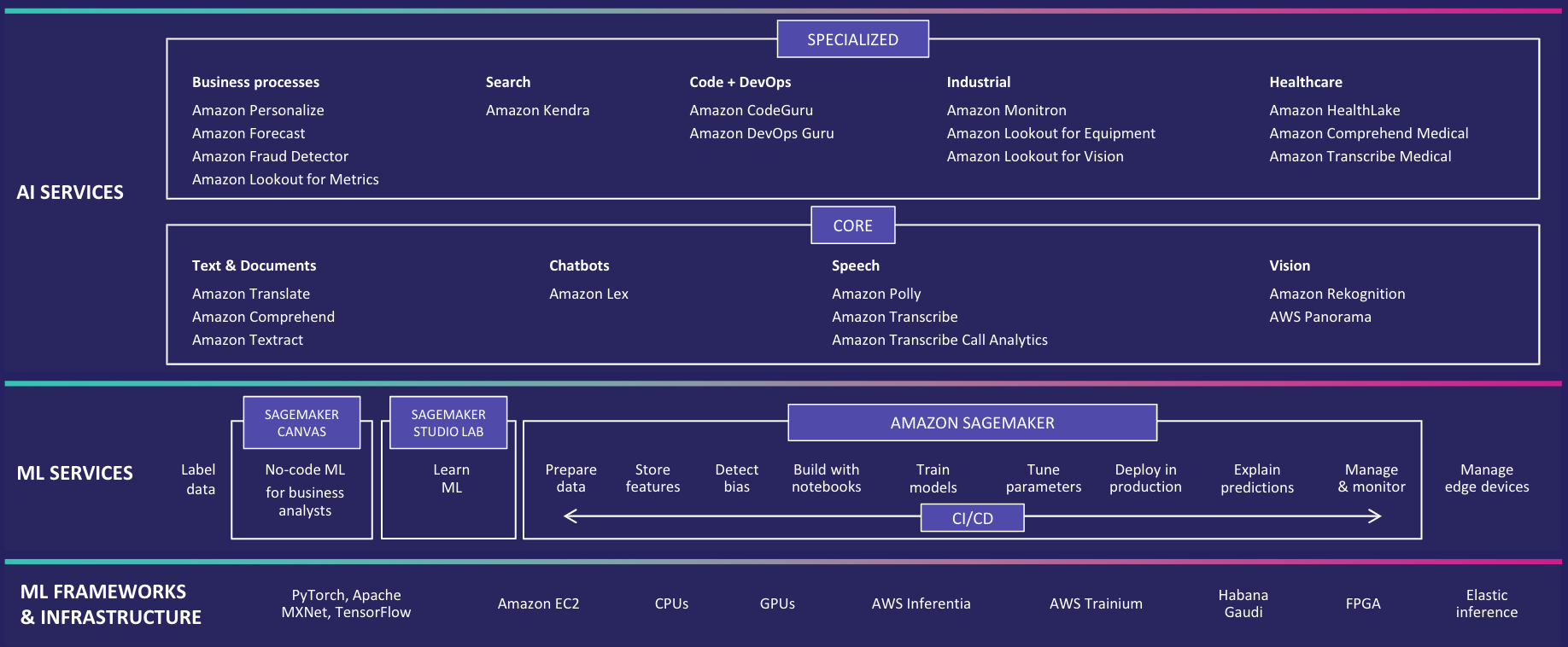Screen dimensions: 1568x647
Task: Click Build with notebooks step
Action: (826, 478)
